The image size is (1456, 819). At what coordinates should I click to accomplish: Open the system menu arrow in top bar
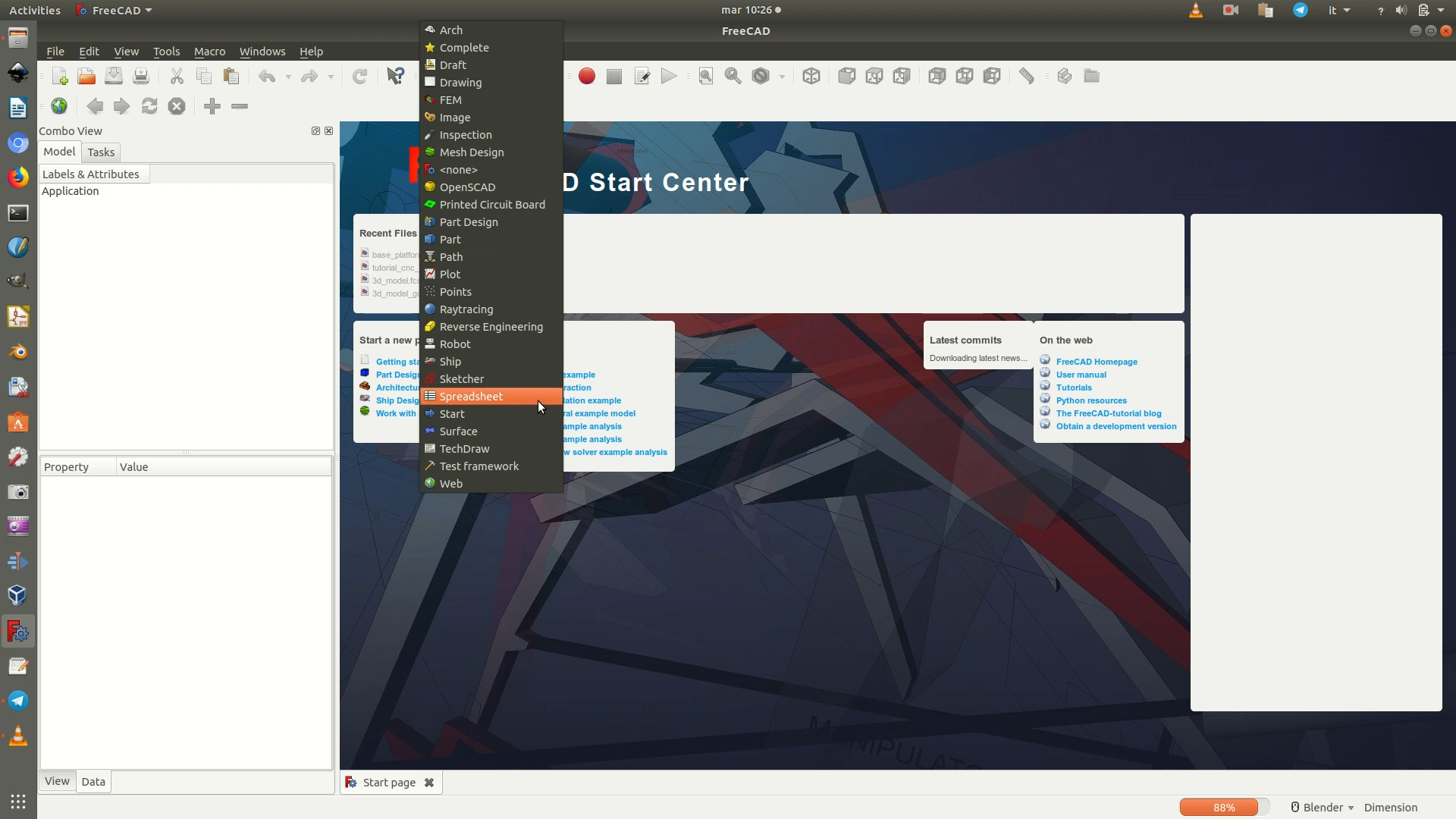pos(1441,10)
